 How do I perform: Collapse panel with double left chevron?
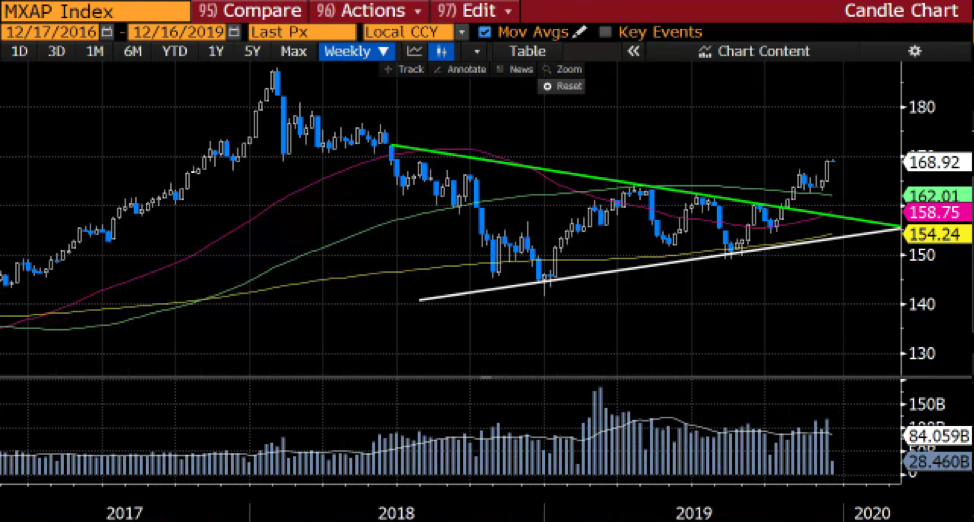coord(632,51)
